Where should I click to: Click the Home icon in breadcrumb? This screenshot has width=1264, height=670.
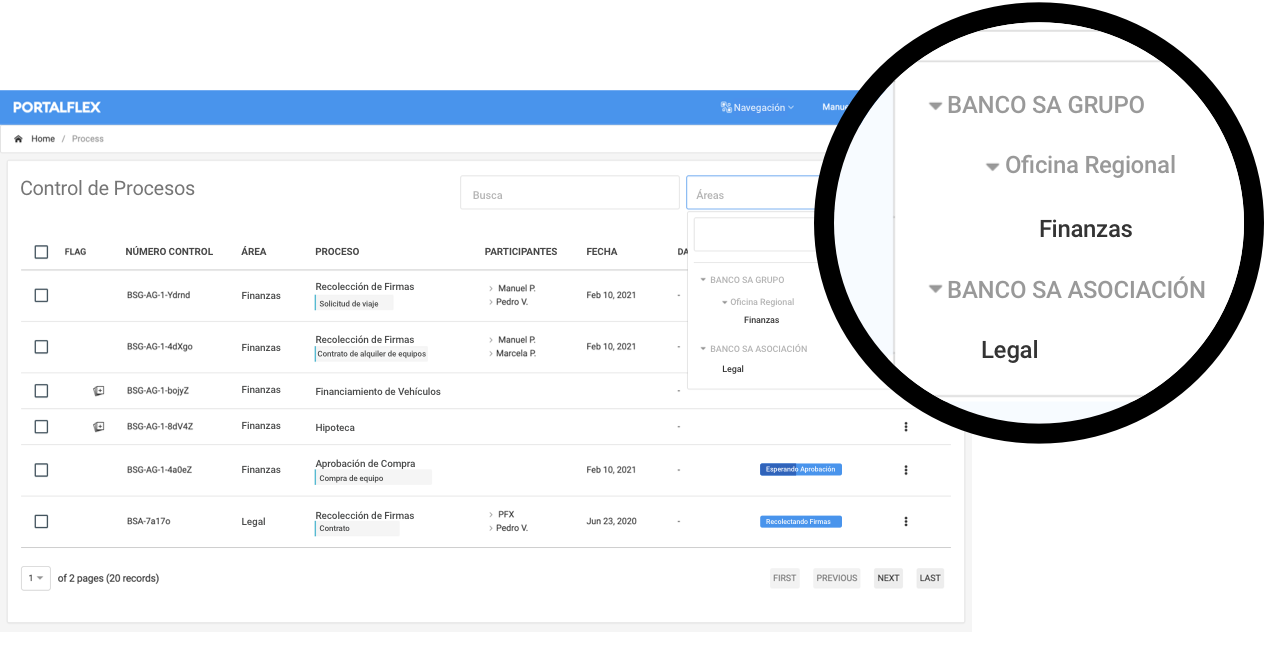18,139
